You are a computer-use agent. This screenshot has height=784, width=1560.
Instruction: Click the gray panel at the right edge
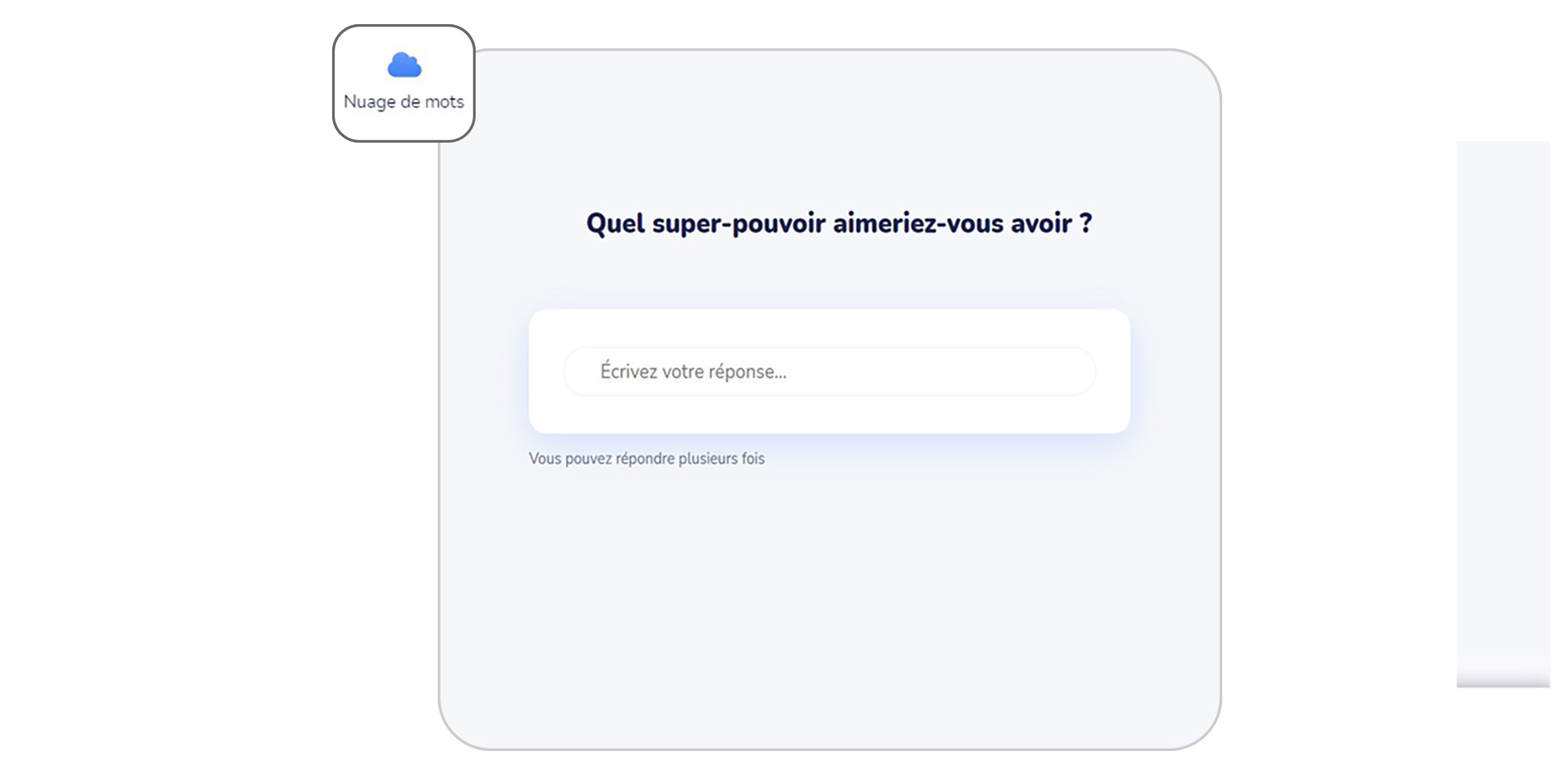coord(1502,413)
